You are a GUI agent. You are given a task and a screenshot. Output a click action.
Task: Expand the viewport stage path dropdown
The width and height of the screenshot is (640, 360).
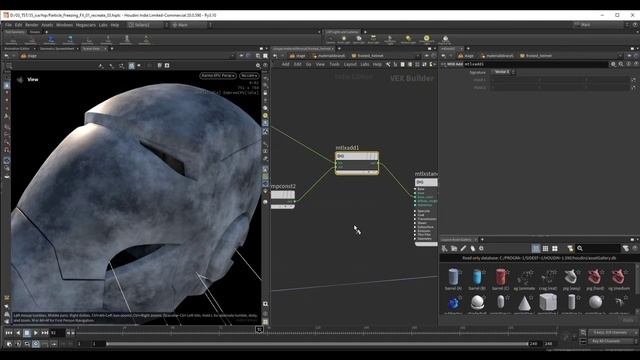(x=233, y=56)
